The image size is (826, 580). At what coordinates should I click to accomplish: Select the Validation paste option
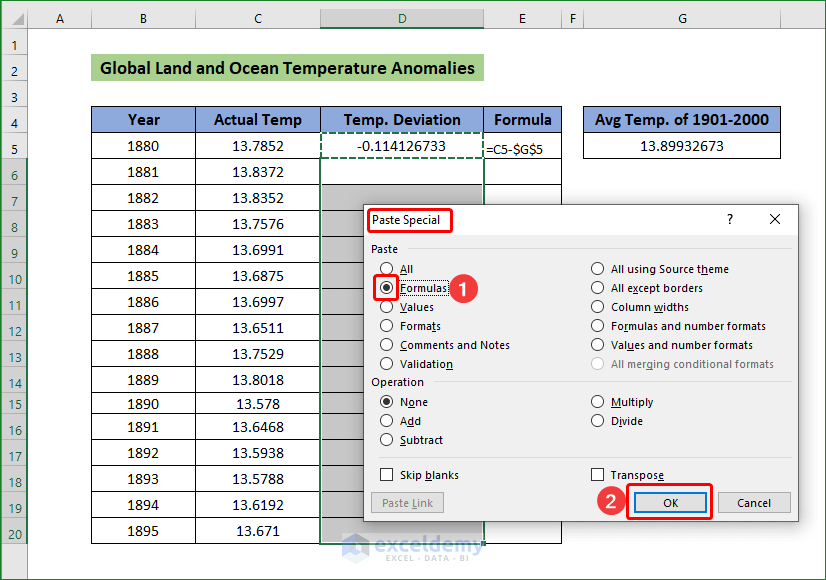(x=385, y=363)
